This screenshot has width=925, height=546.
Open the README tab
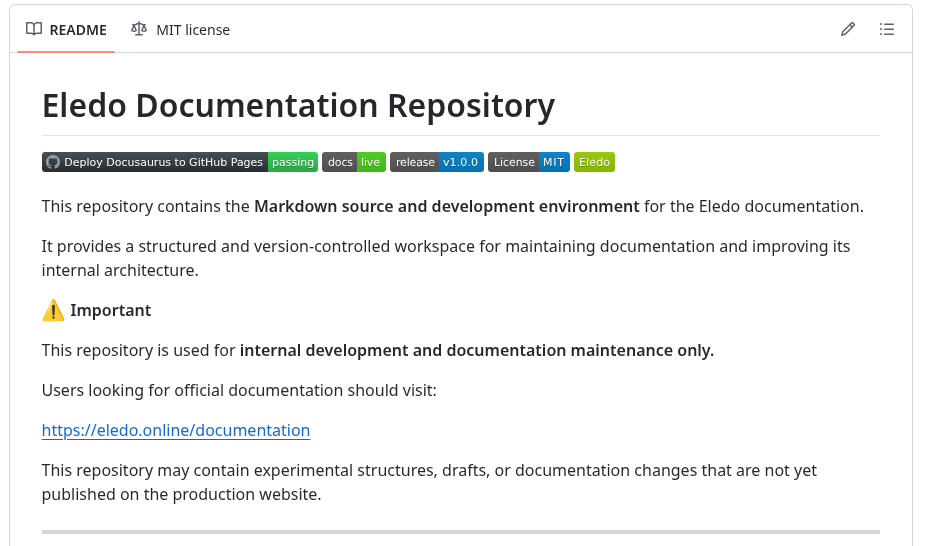pos(66,29)
